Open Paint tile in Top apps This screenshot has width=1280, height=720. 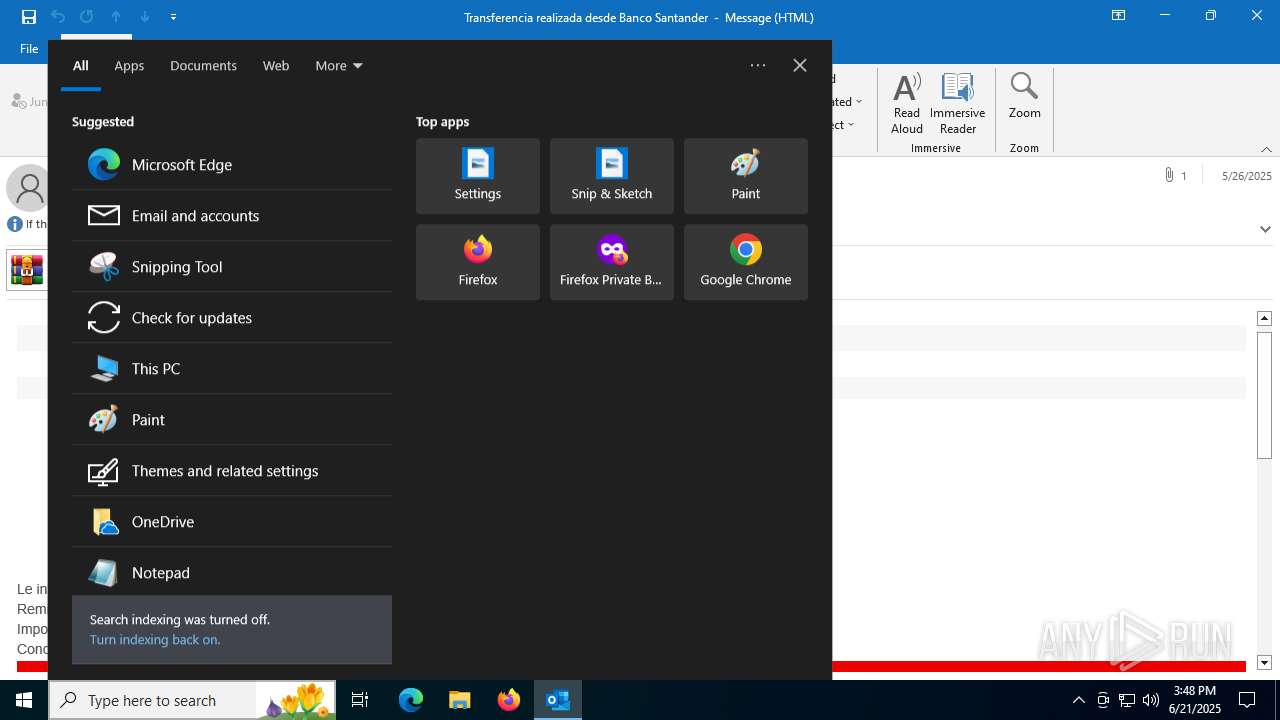[x=746, y=176]
